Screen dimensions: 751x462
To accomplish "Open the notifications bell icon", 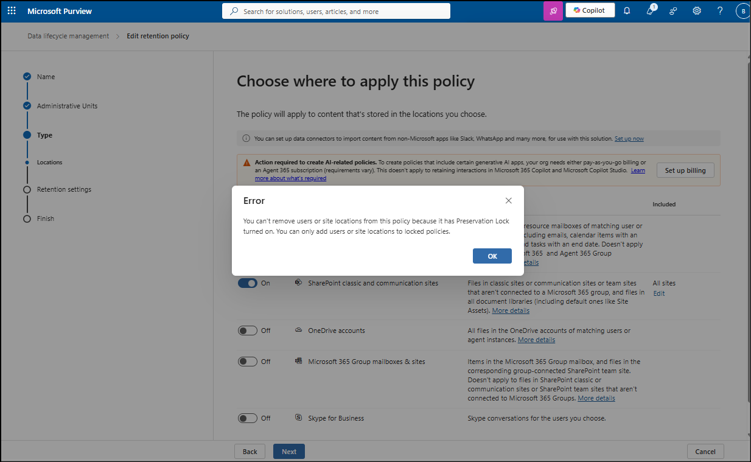I will 627,11.
